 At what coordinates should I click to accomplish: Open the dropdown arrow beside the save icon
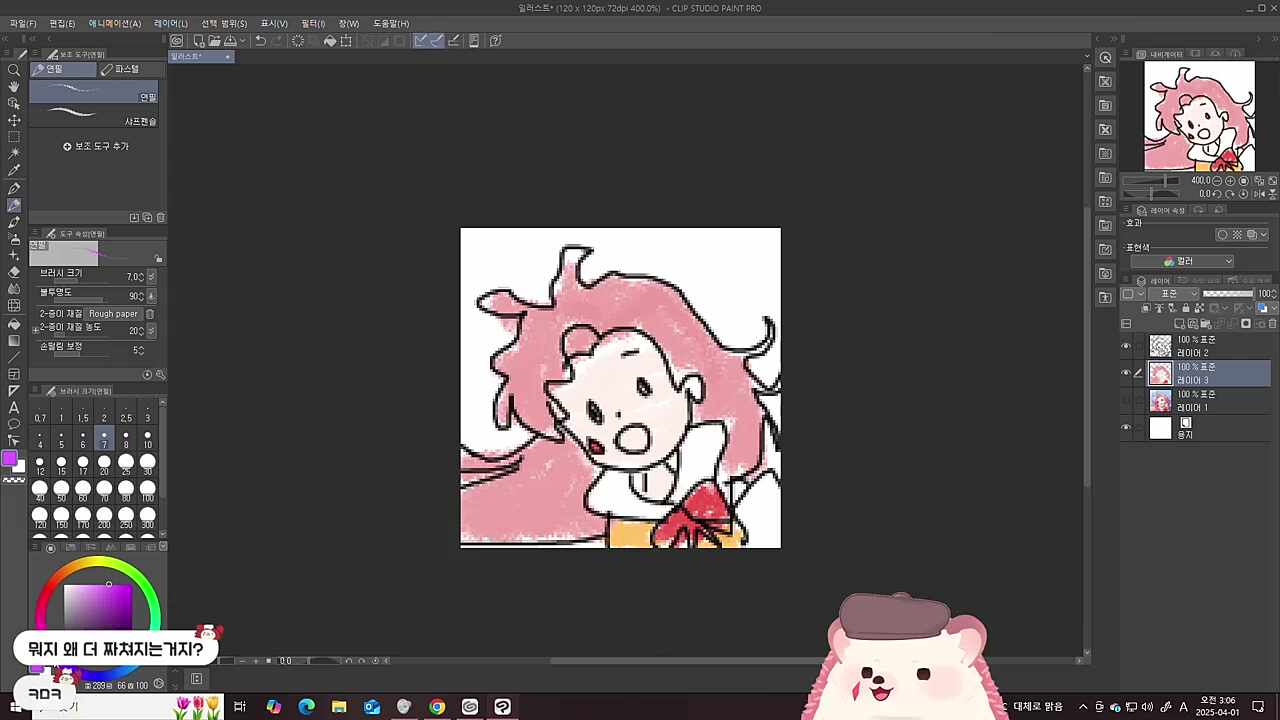point(242,41)
